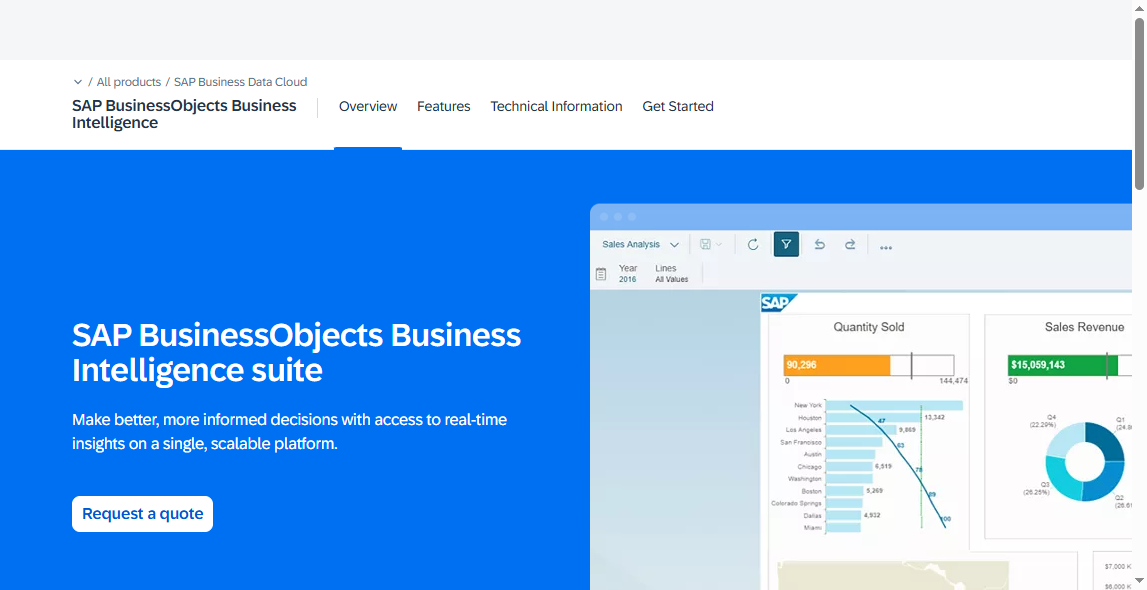Click the 'Make better, more informed decisions' paragraph
This screenshot has height=590, width=1147.
tap(290, 431)
